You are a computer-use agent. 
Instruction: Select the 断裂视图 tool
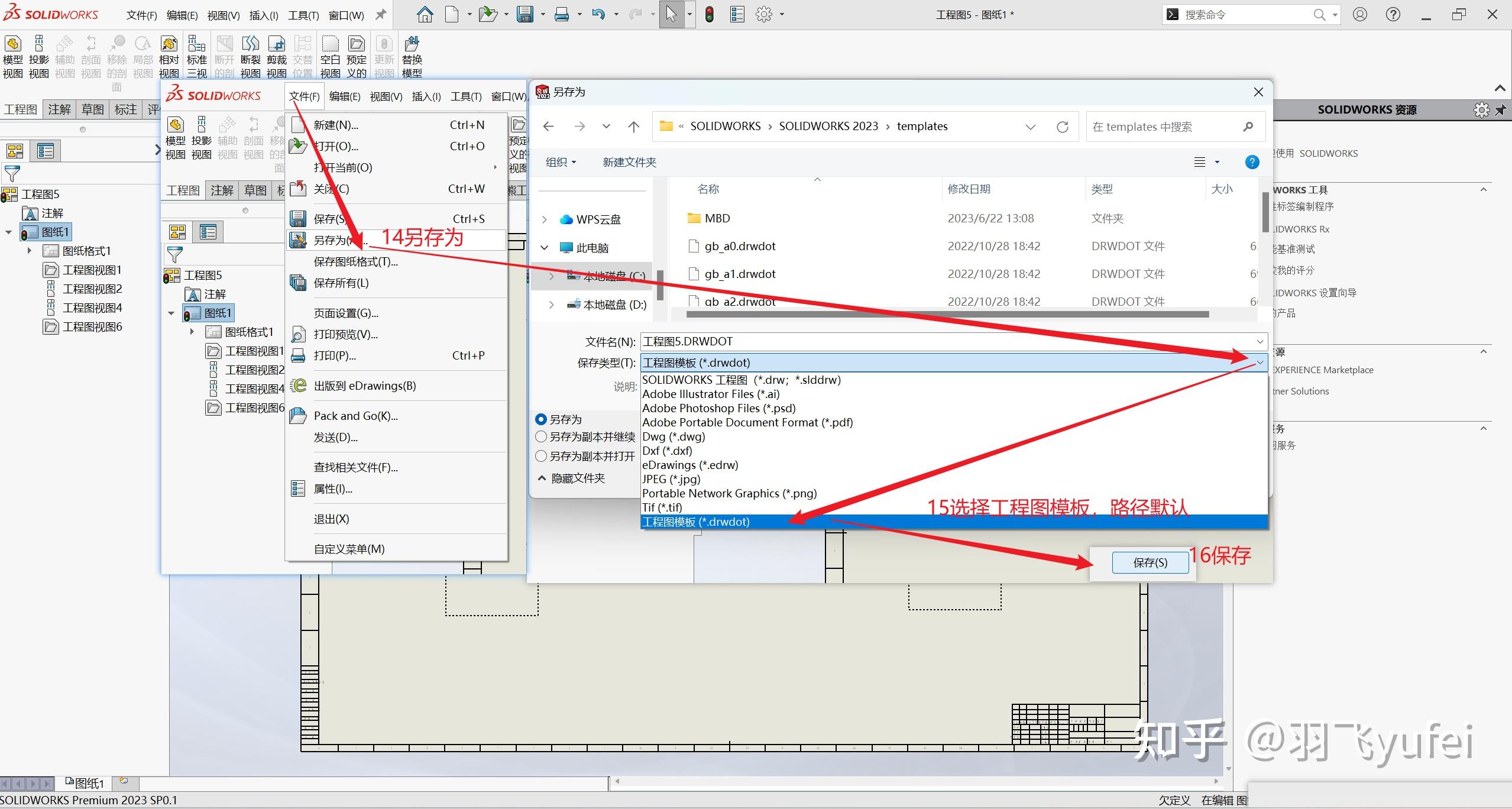pos(250,56)
